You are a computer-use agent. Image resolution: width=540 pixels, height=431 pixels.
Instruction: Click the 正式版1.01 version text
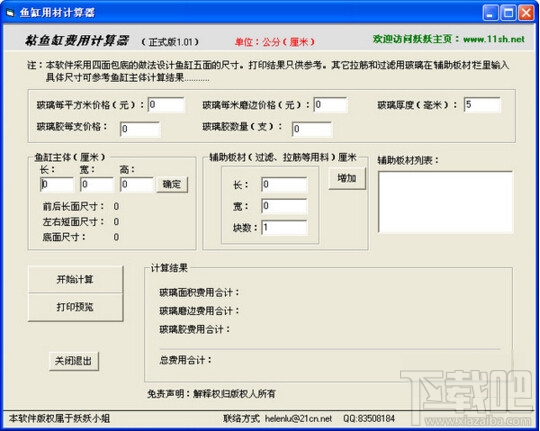click(170, 42)
